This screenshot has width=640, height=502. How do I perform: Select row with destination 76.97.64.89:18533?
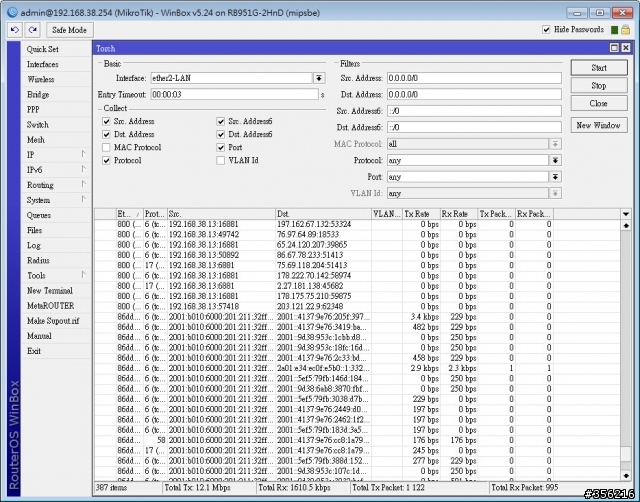(357, 234)
